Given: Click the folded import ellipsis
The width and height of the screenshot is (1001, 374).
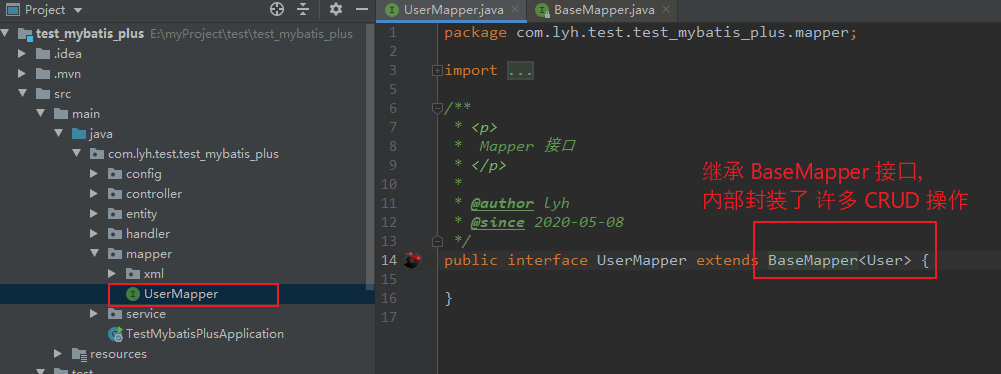Looking at the screenshot, I should 520,71.
